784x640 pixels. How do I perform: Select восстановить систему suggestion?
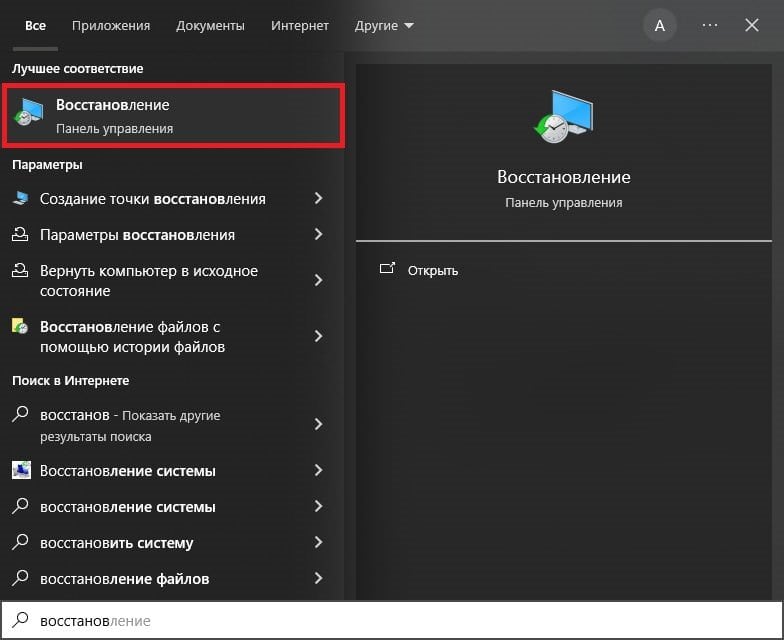tap(116, 542)
